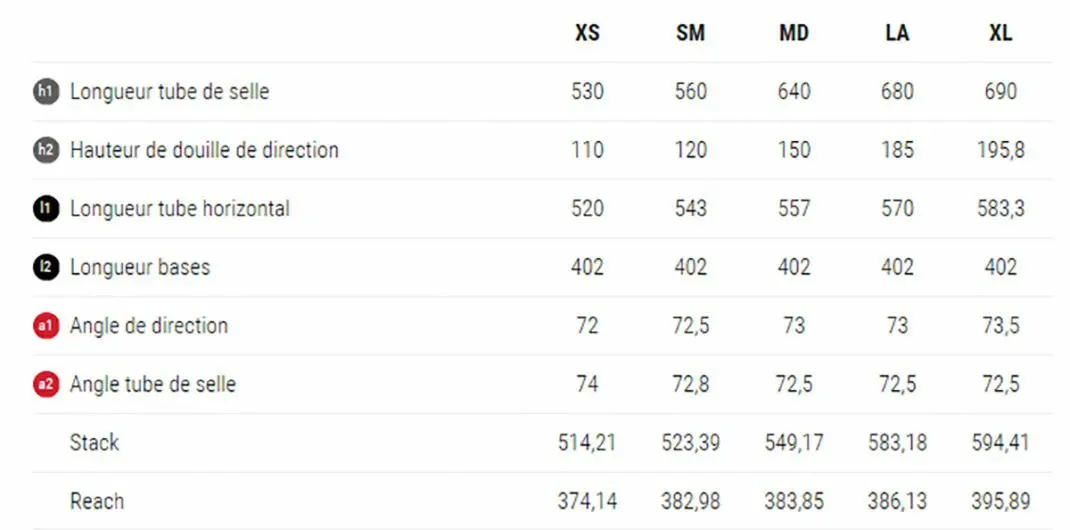
Task: Click the Hauteur de douille de direction label
Action: coord(204,150)
